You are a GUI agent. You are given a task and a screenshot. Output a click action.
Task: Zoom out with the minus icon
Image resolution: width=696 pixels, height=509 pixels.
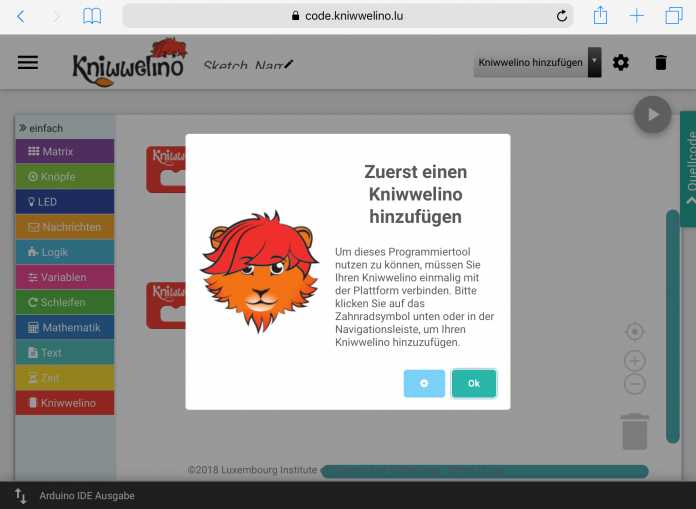pyautogui.click(x=634, y=384)
